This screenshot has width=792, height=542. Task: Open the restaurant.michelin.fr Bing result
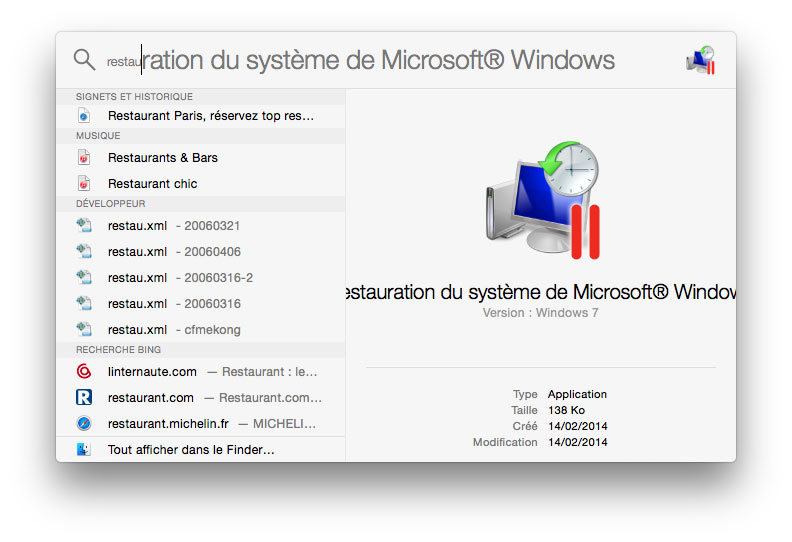pyautogui.click(x=201, y=423)
